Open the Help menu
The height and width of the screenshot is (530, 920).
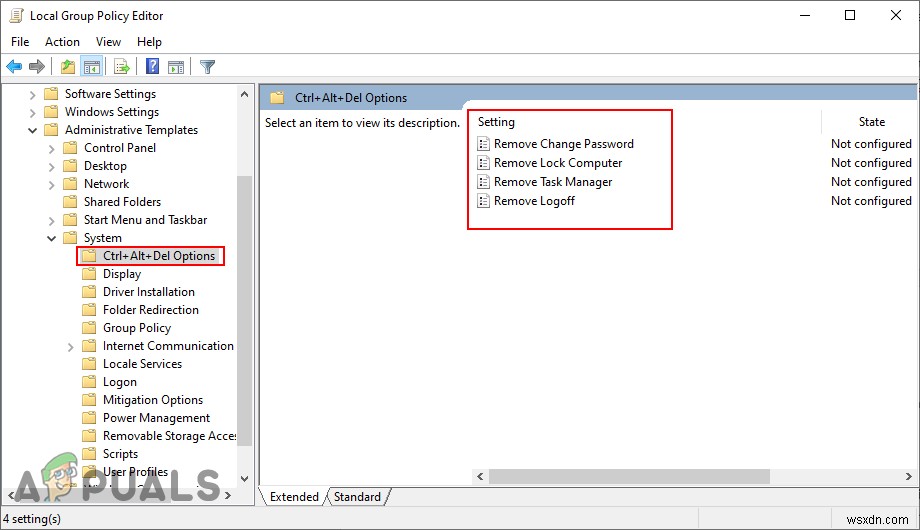tap(149, 42)
